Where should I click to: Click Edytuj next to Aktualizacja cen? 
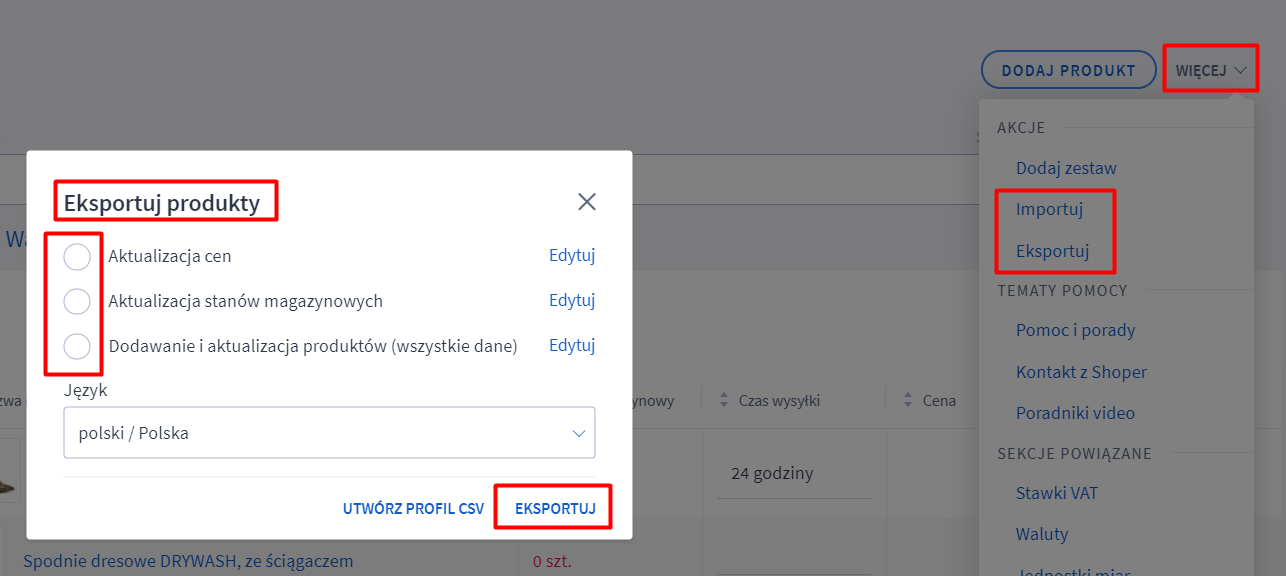pos(572,255)
